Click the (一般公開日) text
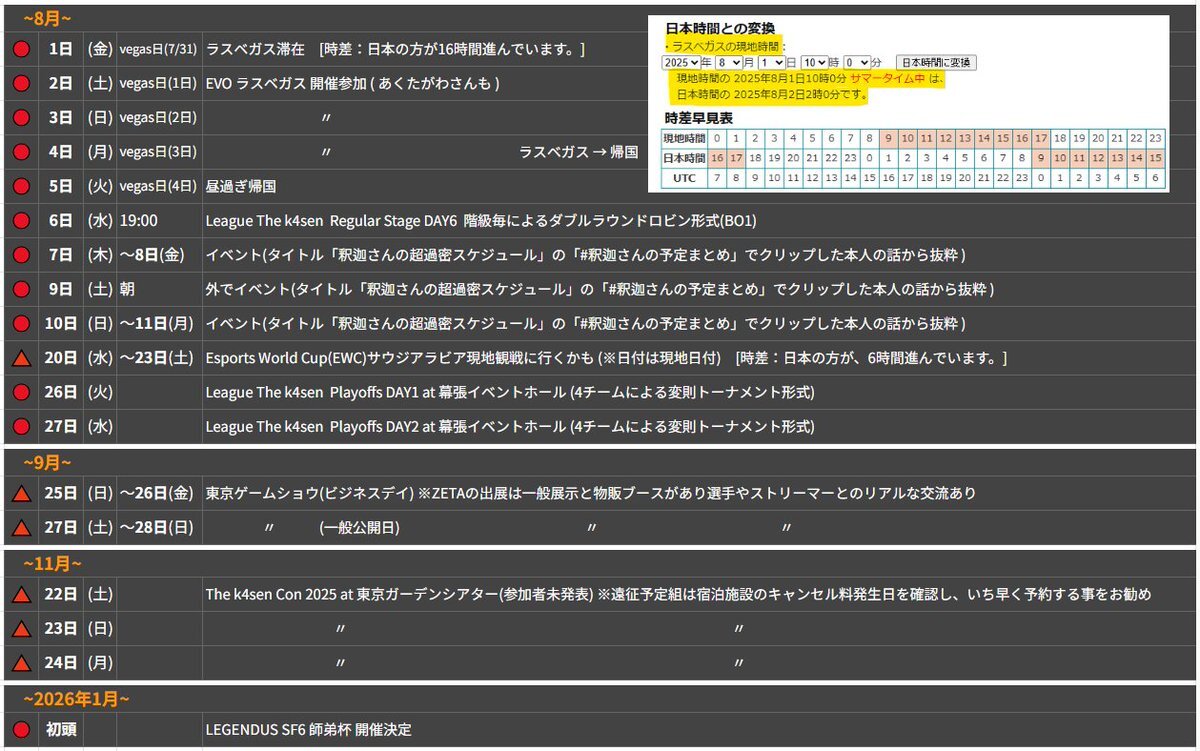Viewport: 1200px width, 751px height. [359, 527]
